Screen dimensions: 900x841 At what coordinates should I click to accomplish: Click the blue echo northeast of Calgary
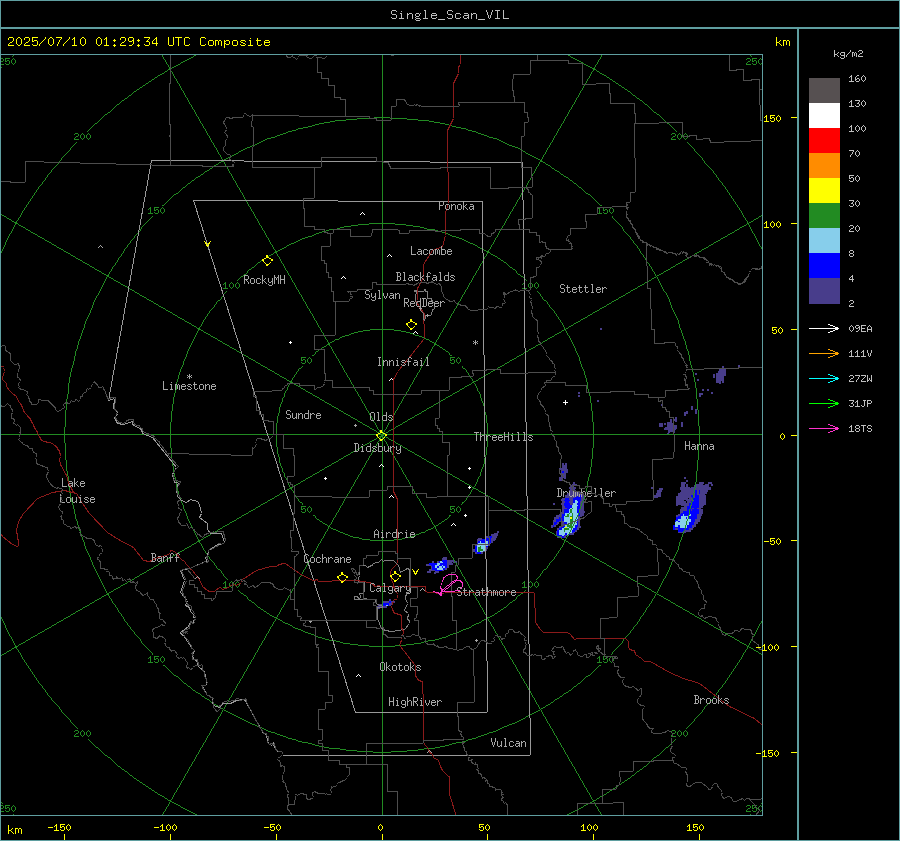click(440, 565)
